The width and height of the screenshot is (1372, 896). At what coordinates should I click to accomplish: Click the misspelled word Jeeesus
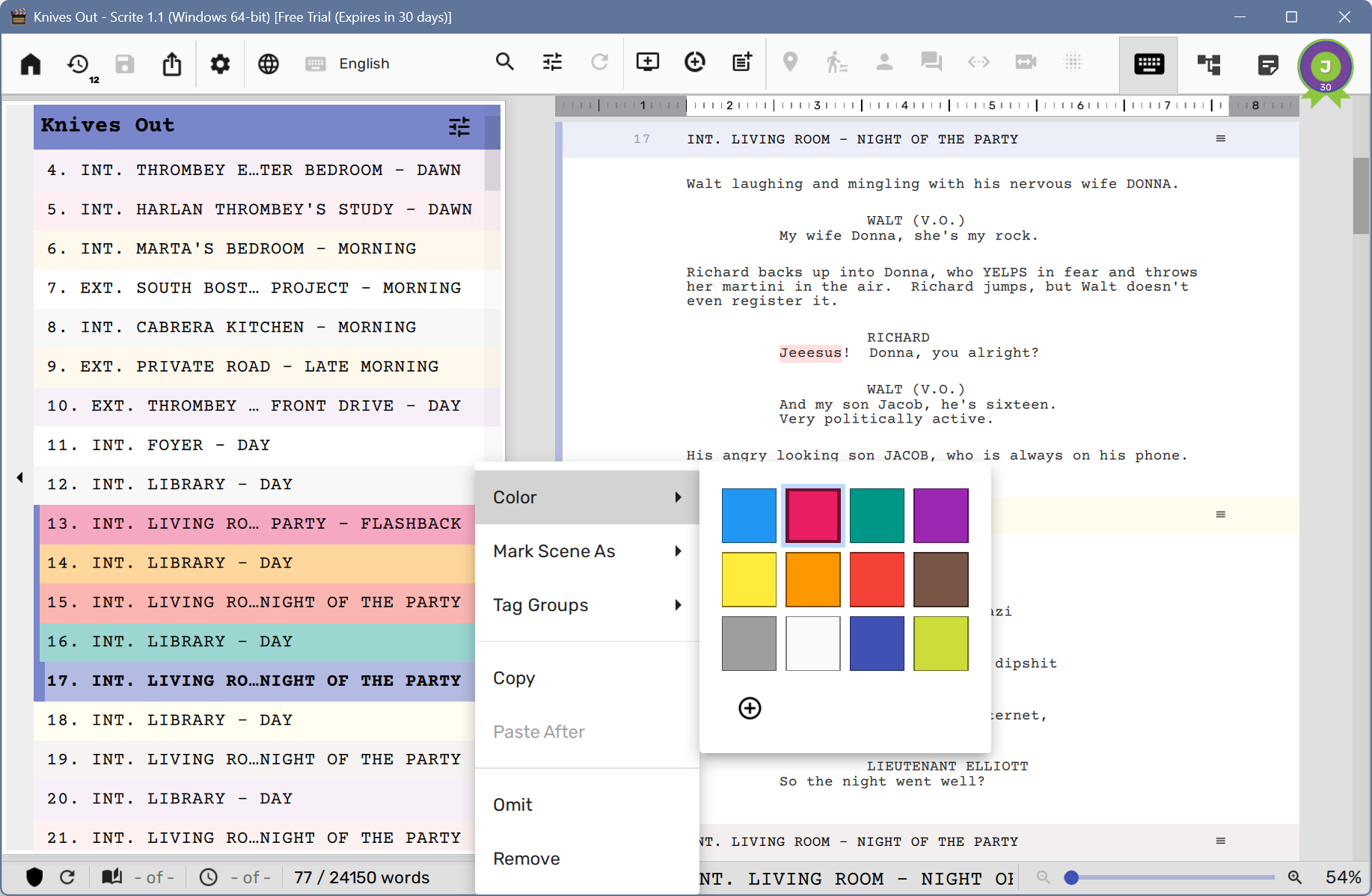point(810,353)
